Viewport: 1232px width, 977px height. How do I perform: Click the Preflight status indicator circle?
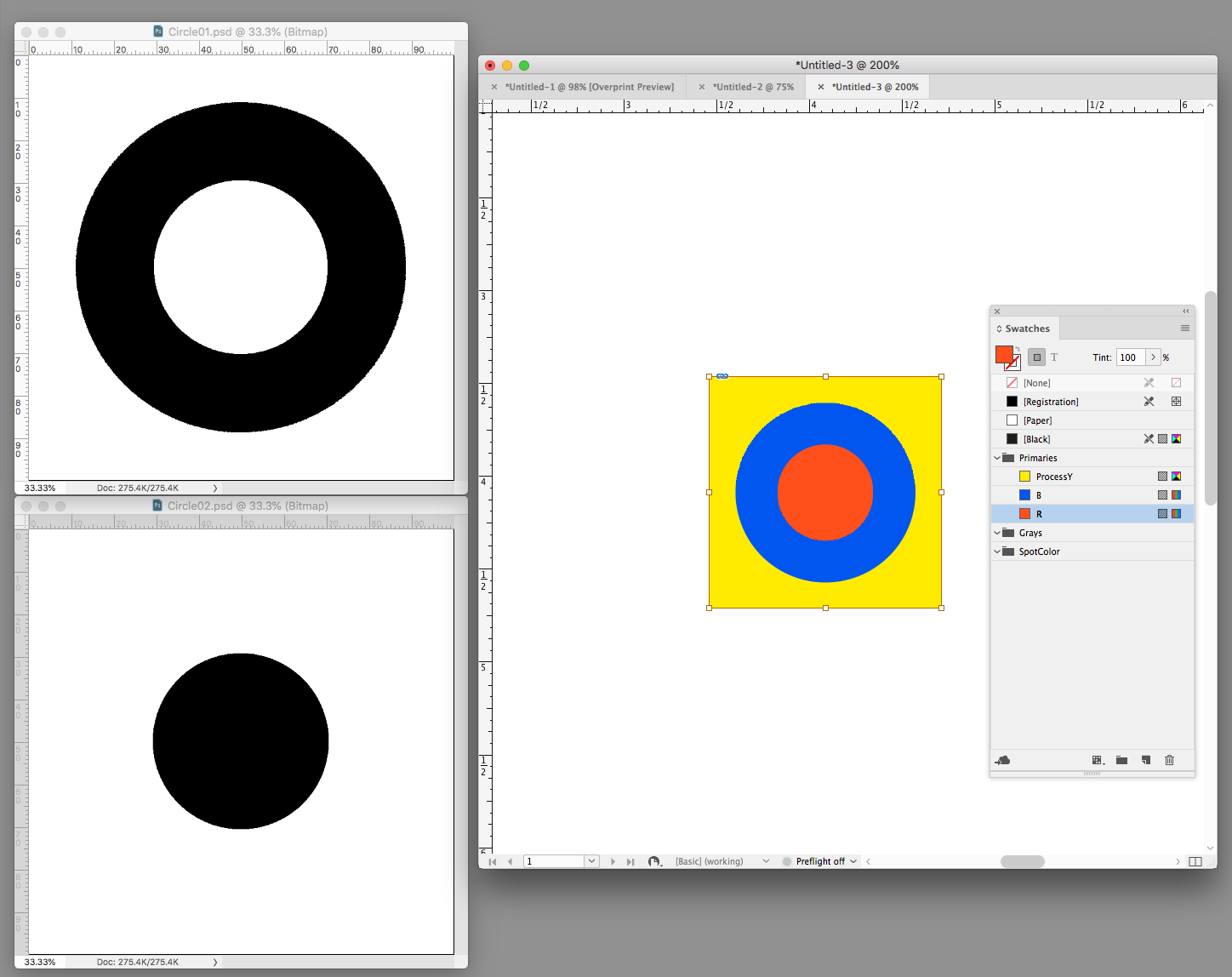pyautogui.click(x=787, y=861)
